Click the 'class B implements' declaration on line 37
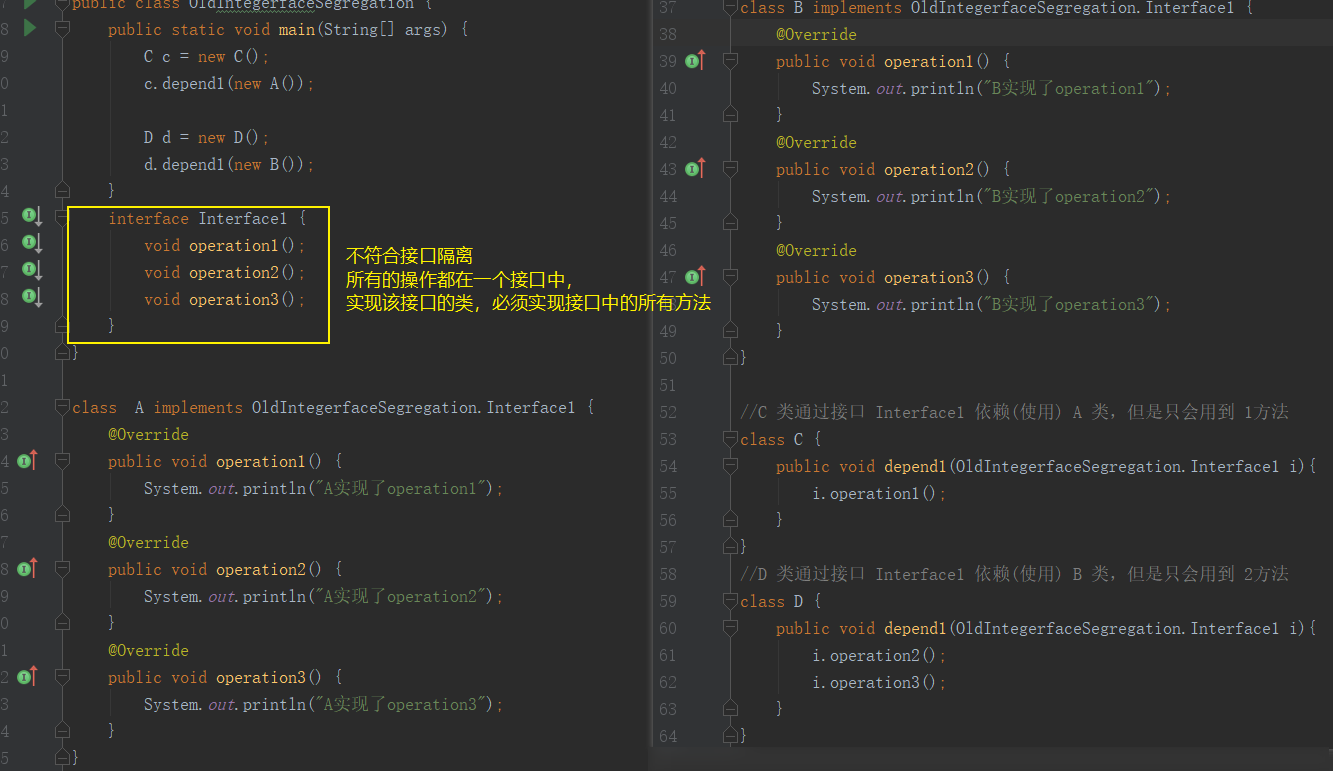Screen dimensions: 1333x771 [996, 8]
